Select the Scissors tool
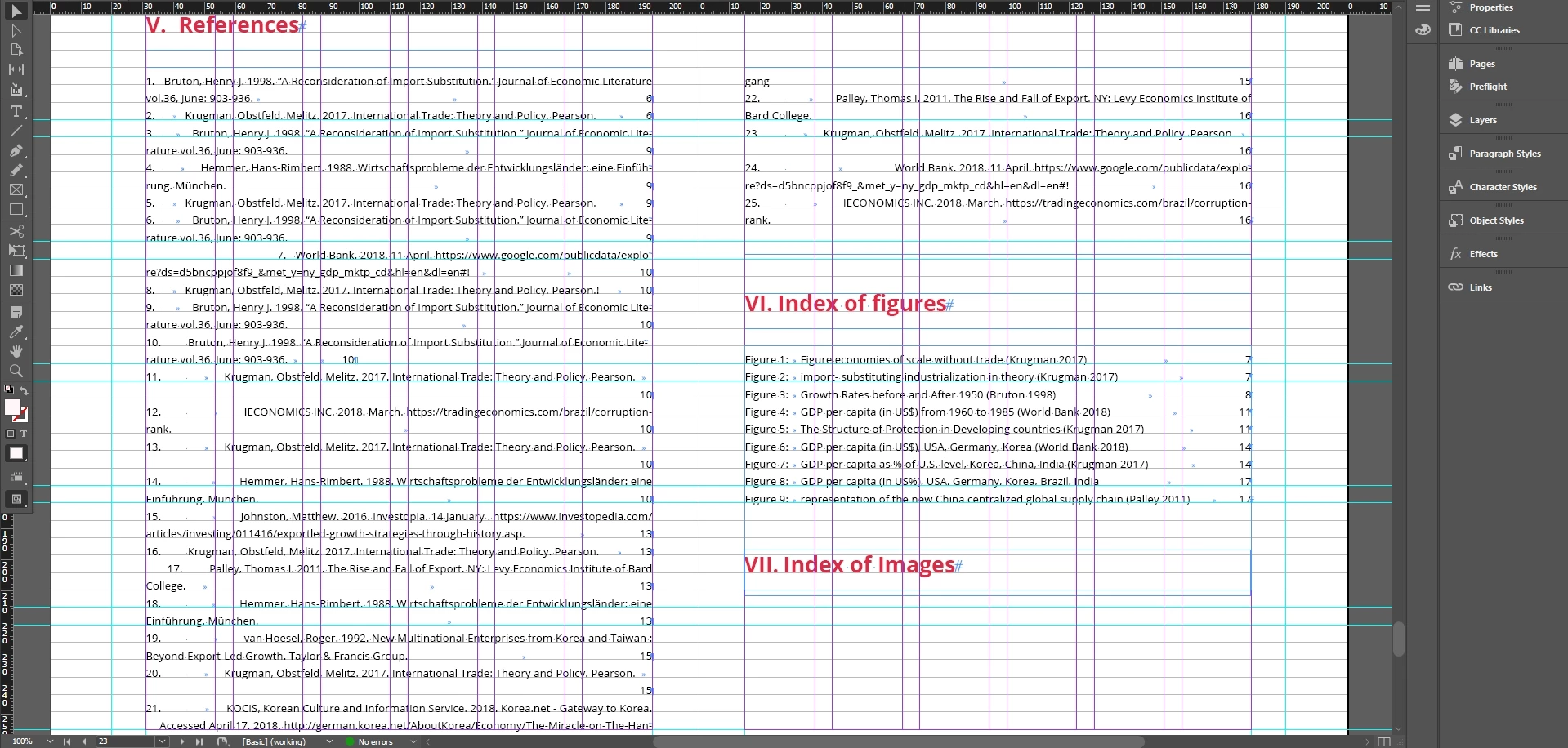The height and width of the screenshot is (748, 1568). coord(16,231)
